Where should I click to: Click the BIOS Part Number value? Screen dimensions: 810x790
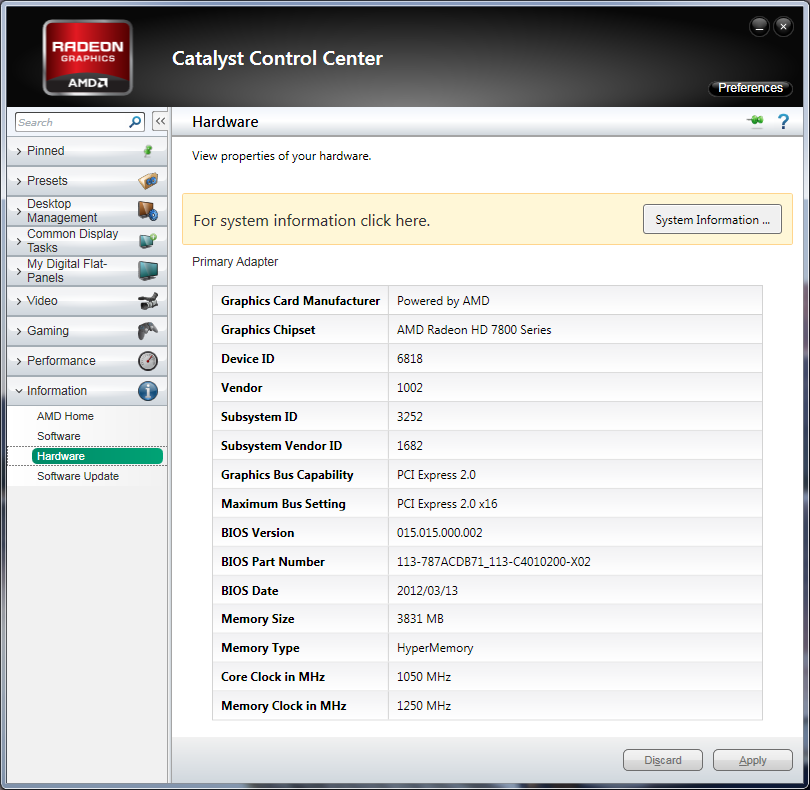click(x=493, y=562)
